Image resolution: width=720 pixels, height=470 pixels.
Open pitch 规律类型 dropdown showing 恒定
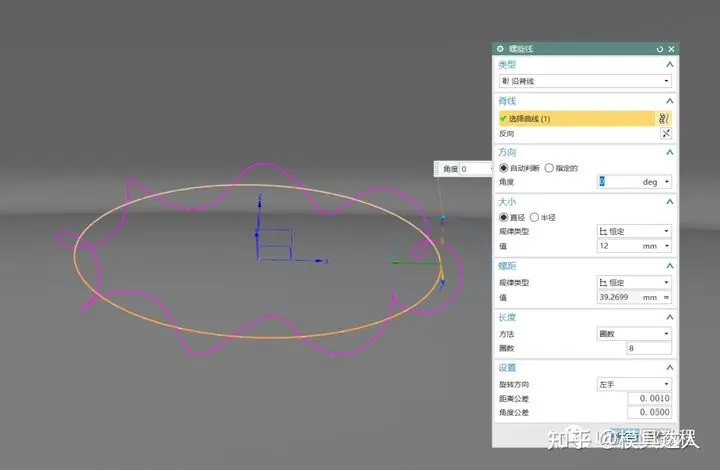[634, 282]
